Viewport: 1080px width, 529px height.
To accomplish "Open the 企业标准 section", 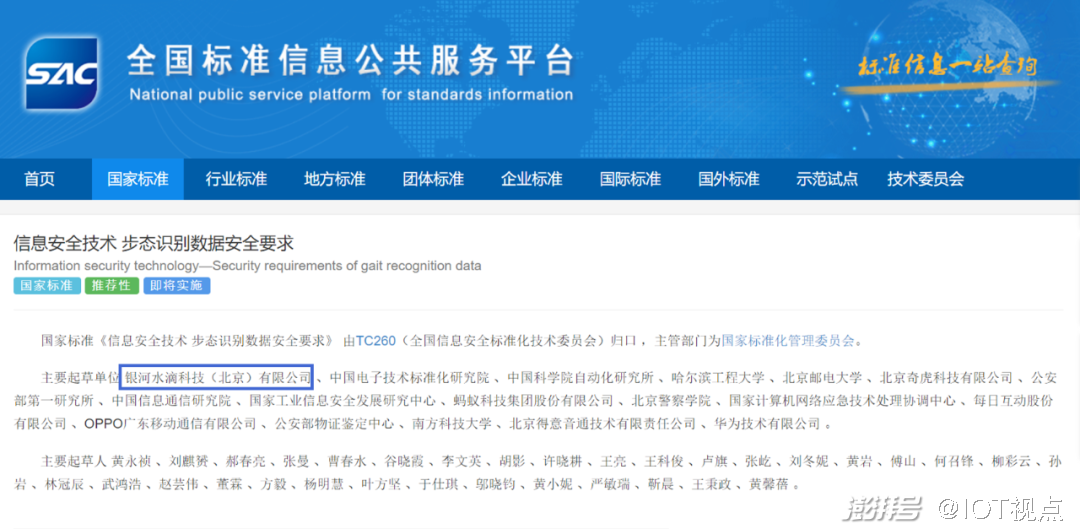I will click(x=532, y=179).
